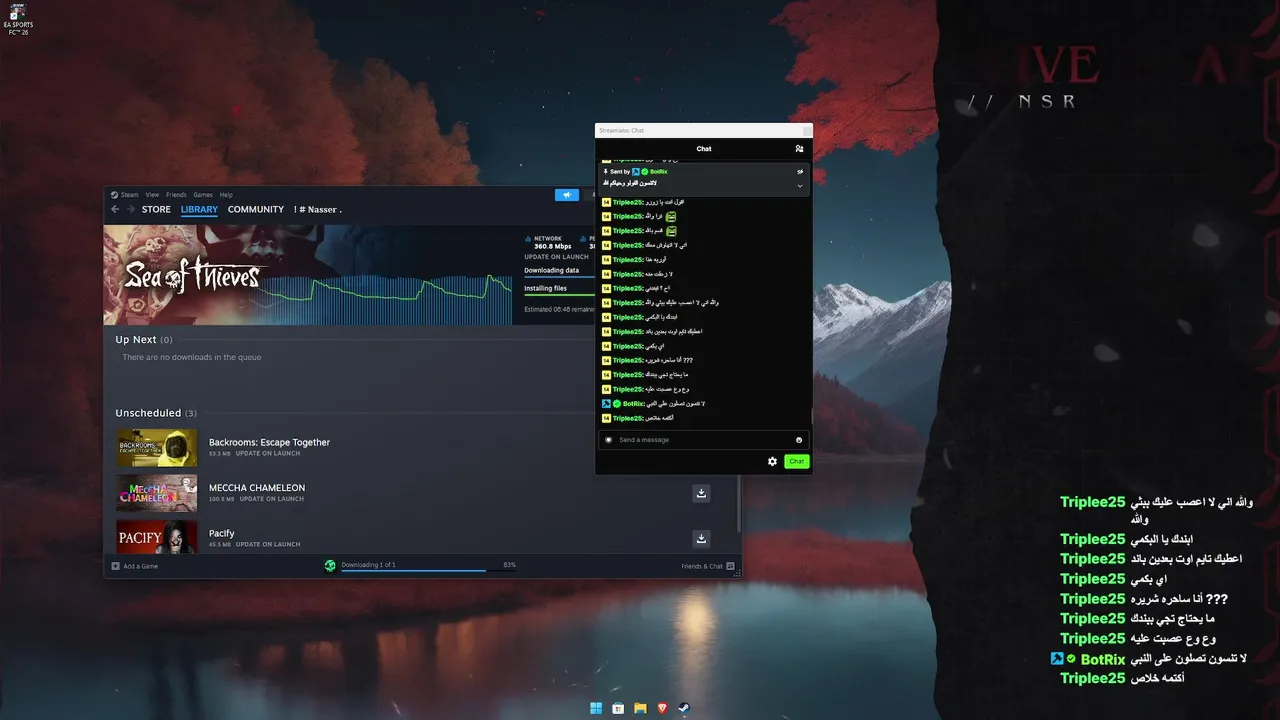The height and width of the screenshot is (720, 1280).
Task: Click 'Add a Game' in Steam's footer
Action: coord(135,566)
